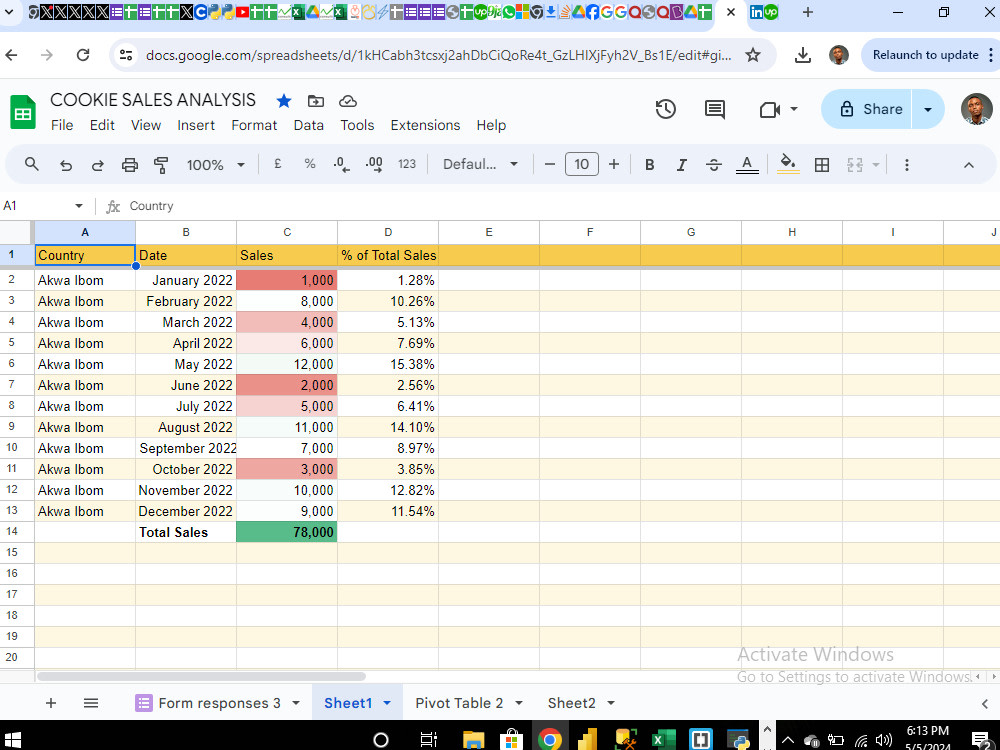Open Excel from the taskbar

(663, 739)
